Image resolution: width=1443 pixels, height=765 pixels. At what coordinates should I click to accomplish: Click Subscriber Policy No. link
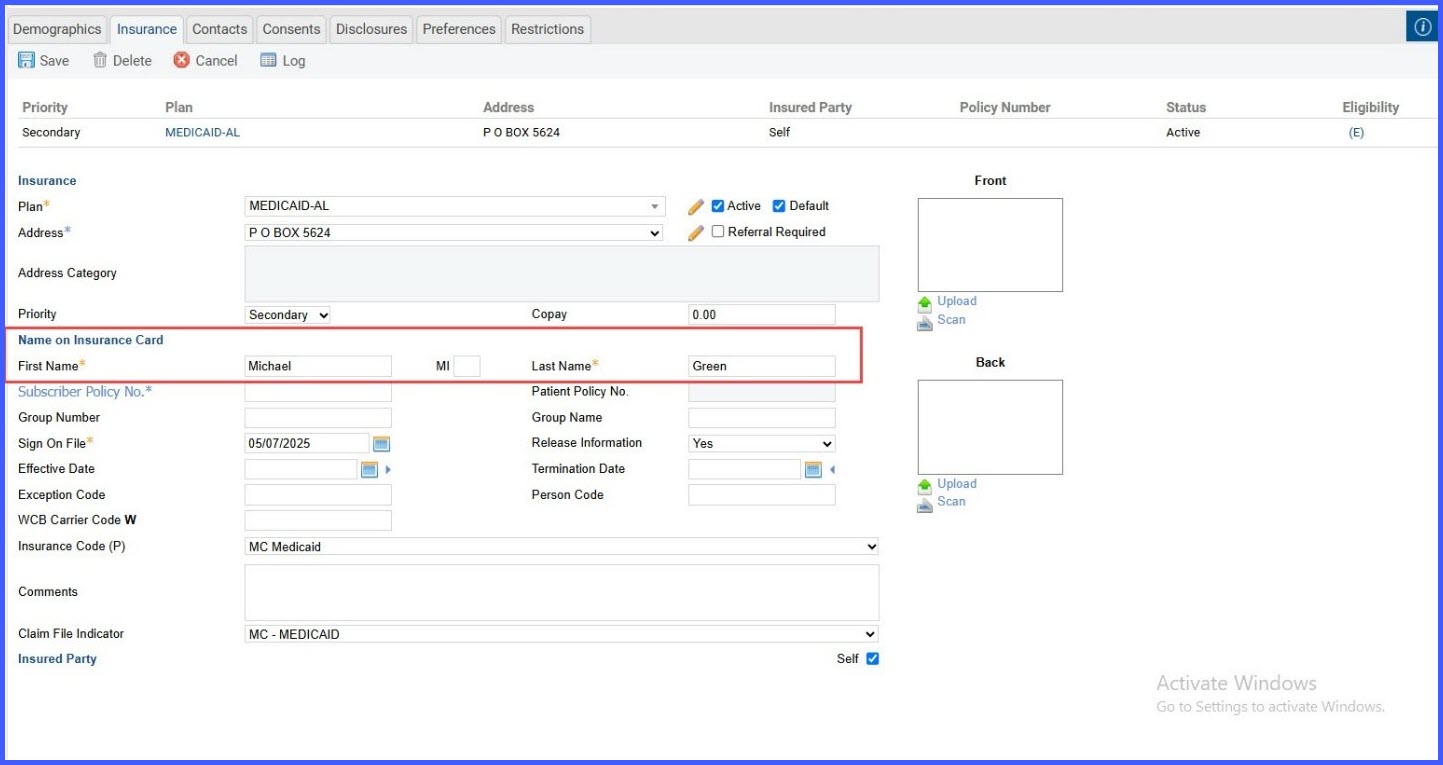point(85,392)
